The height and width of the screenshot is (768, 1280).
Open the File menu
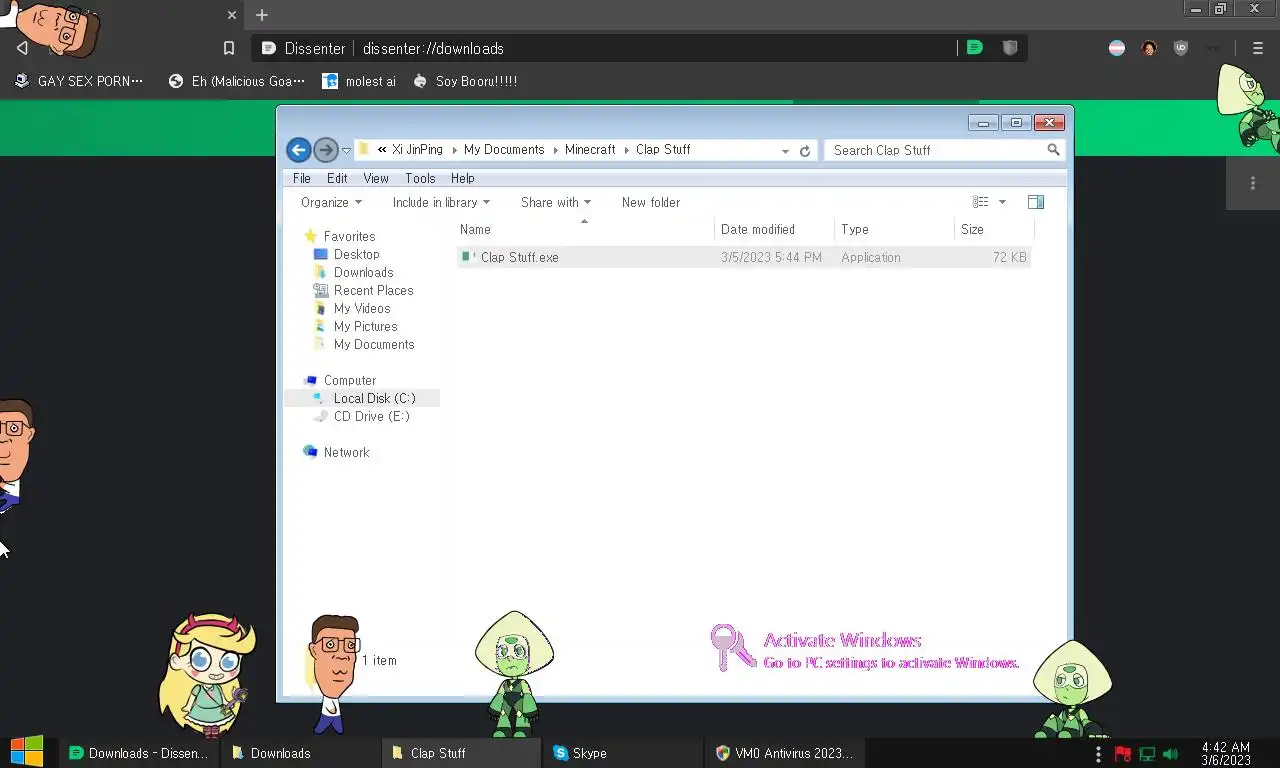tap(302, 178)
